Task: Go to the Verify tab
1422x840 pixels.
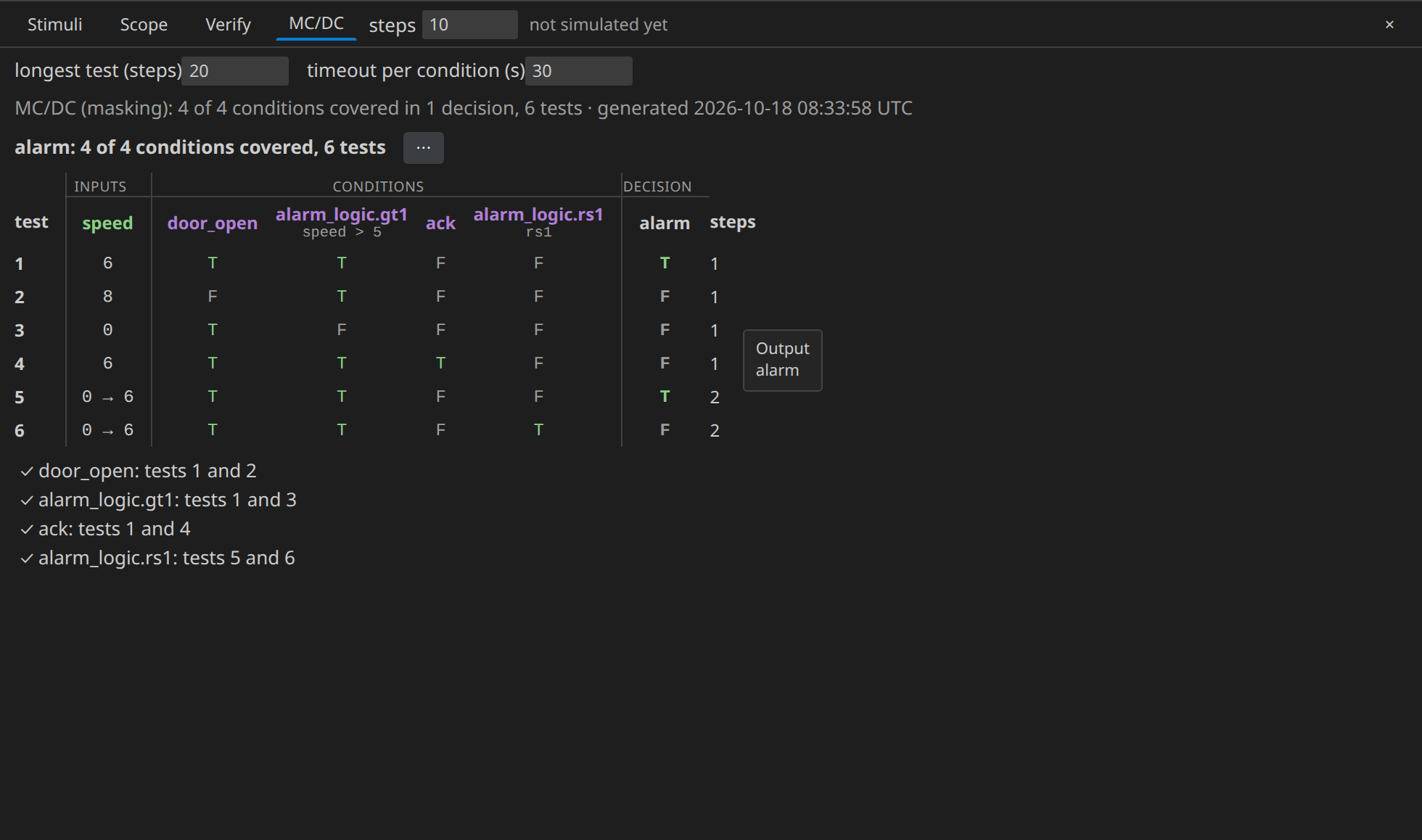Action: pos(228,25)
